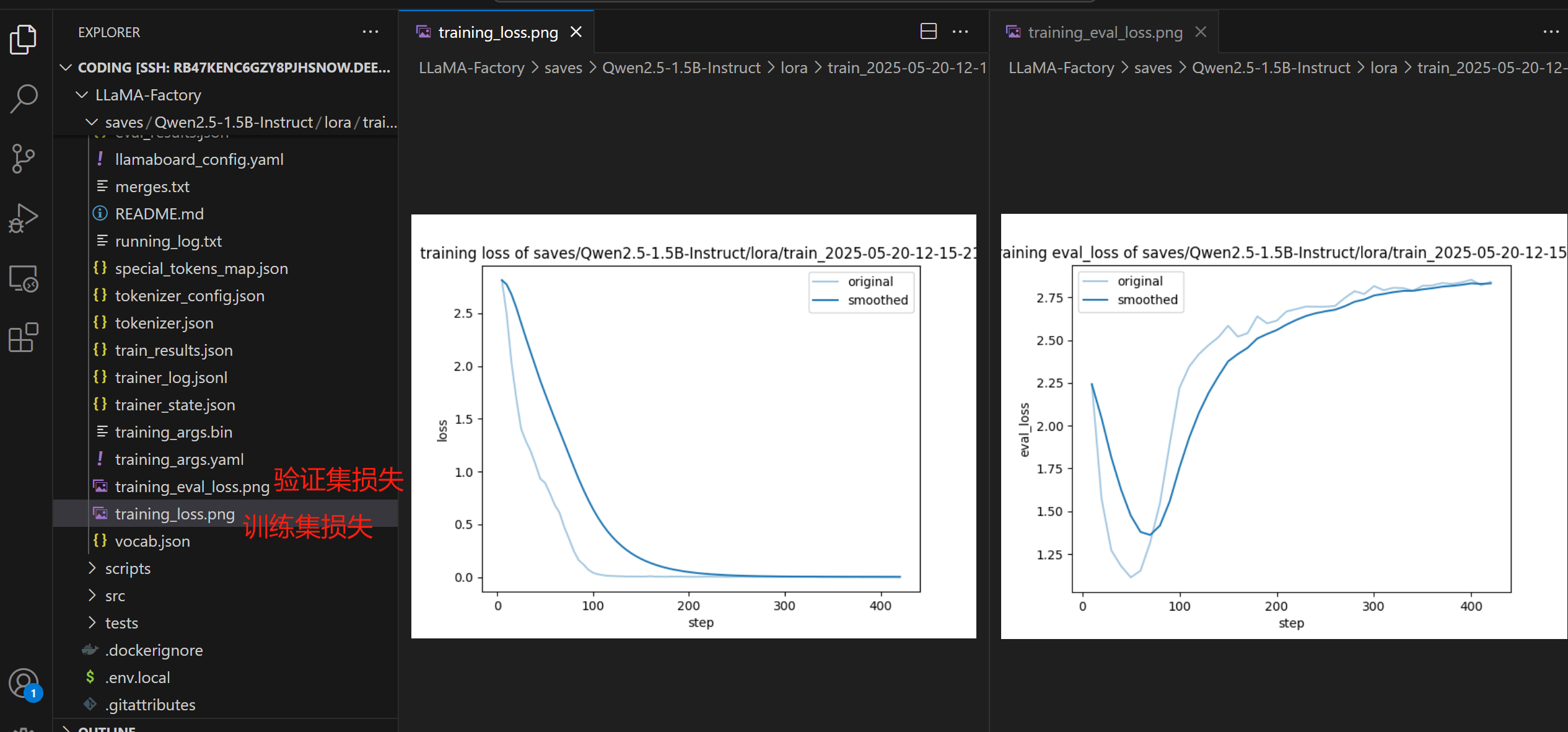Open the Run and Debug view
This screenshot has width=1568, height=732.
[24, 218]
